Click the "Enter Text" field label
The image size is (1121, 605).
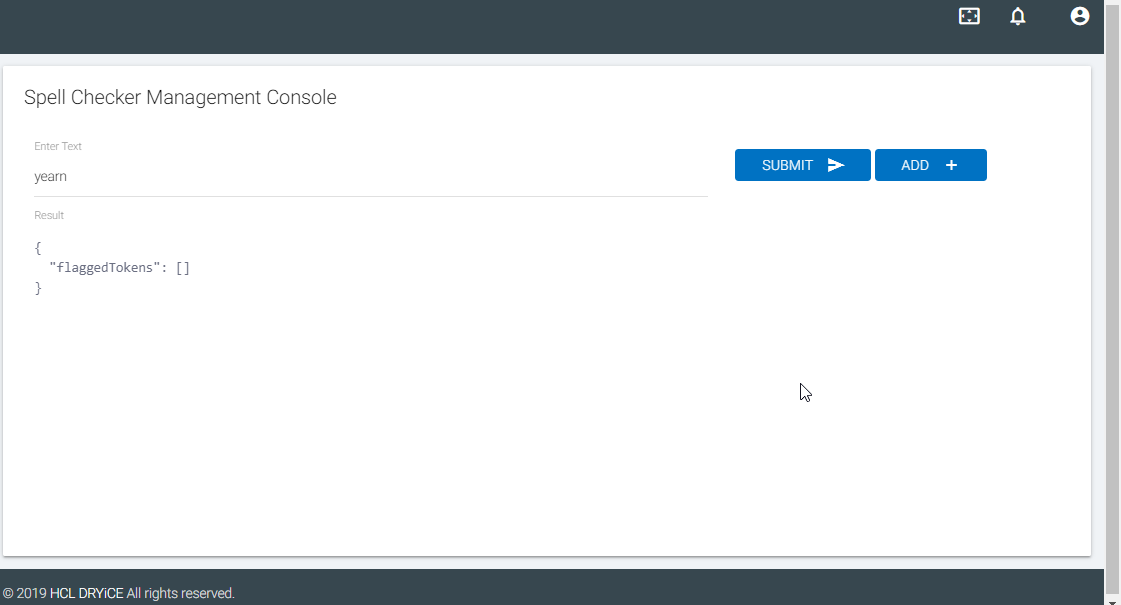(58, 146)
